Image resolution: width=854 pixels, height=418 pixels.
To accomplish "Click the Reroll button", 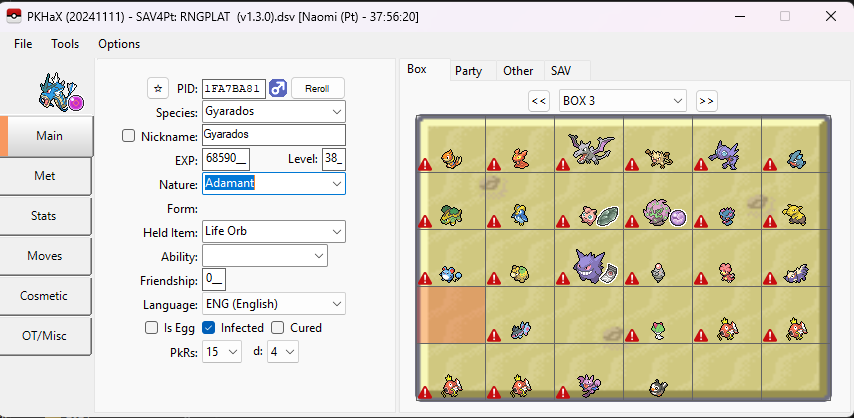I will [x=318, y=88].
